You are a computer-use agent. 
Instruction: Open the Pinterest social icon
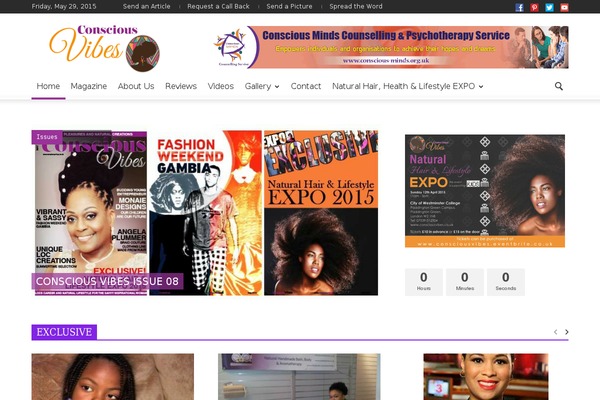534,7
